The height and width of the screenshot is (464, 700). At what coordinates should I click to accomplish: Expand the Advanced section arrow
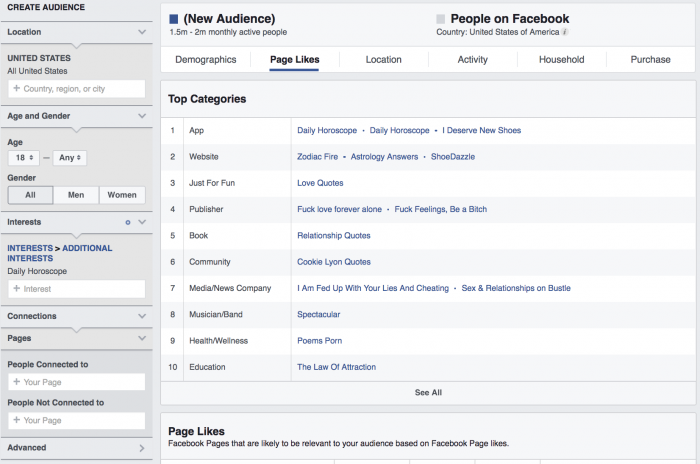(142, 448)
